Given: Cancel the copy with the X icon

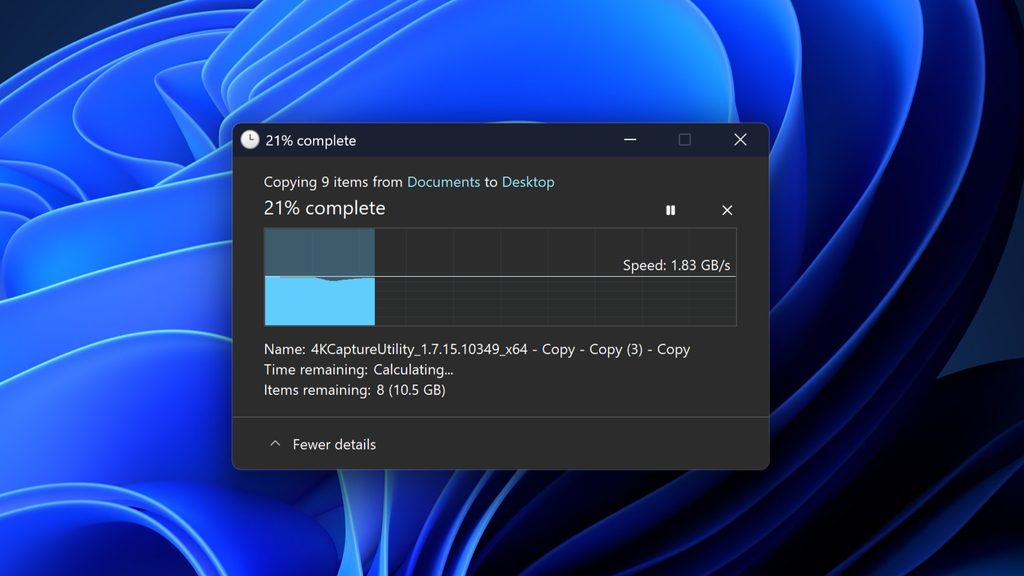Looking at the screenshot, I should coord(727,210).
